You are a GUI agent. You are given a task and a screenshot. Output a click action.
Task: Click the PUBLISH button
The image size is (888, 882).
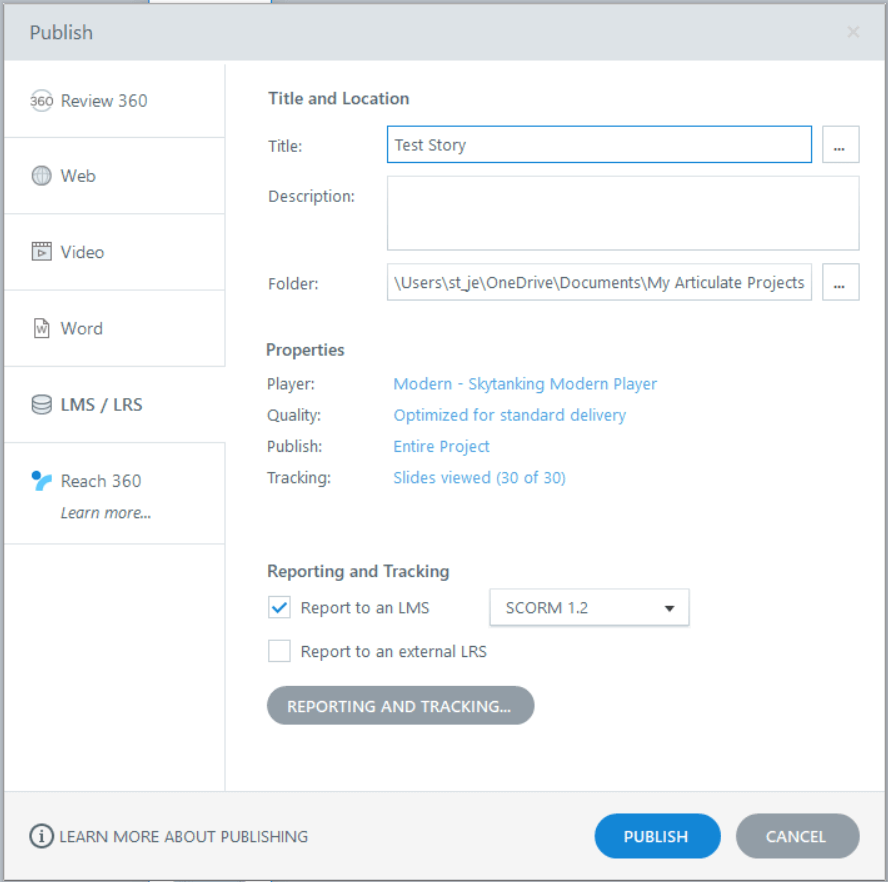tap(657, 836)
